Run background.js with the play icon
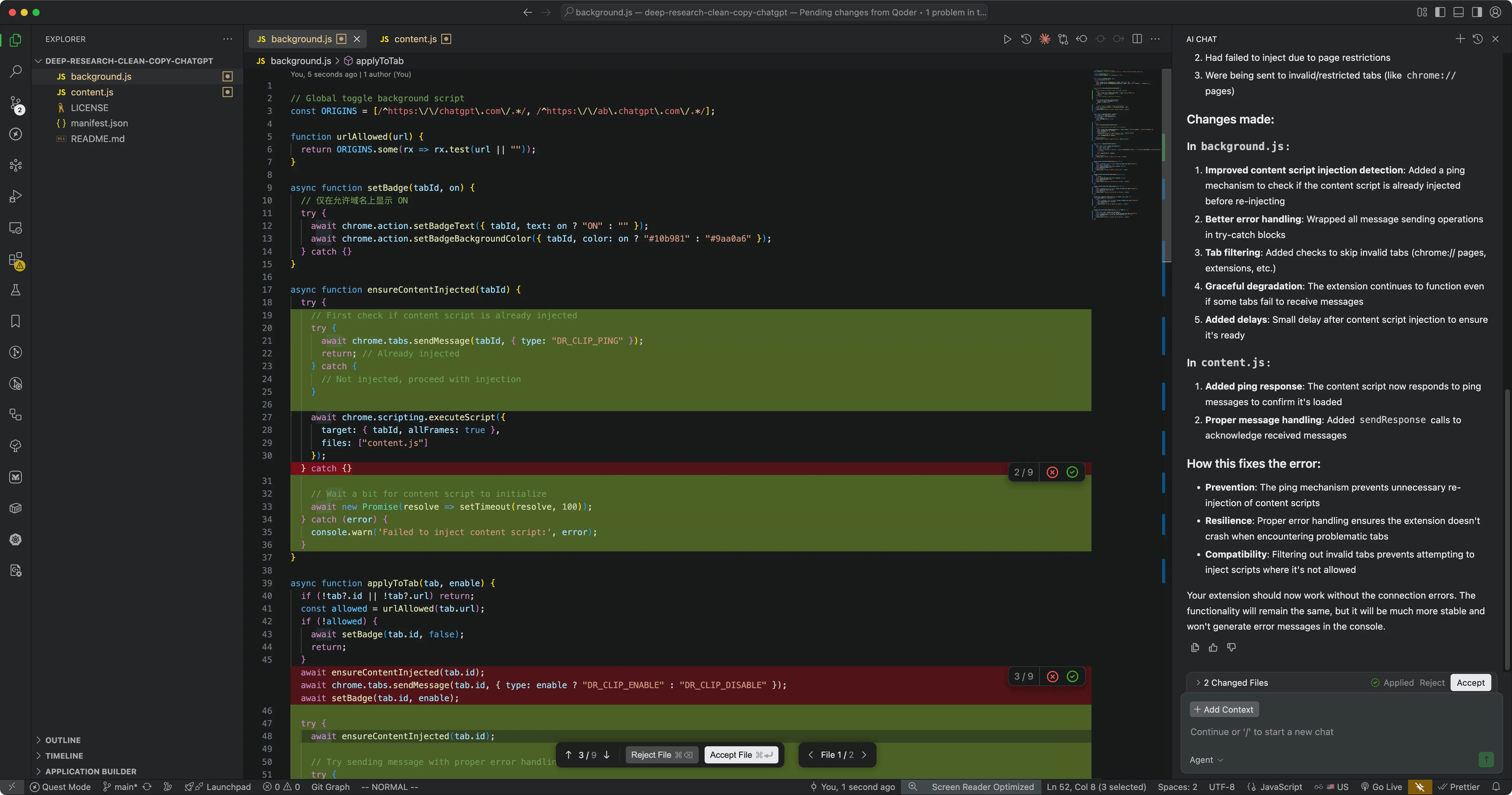Image resolution: width=1512 pixels, height=795 pixels. point(1007,39)
